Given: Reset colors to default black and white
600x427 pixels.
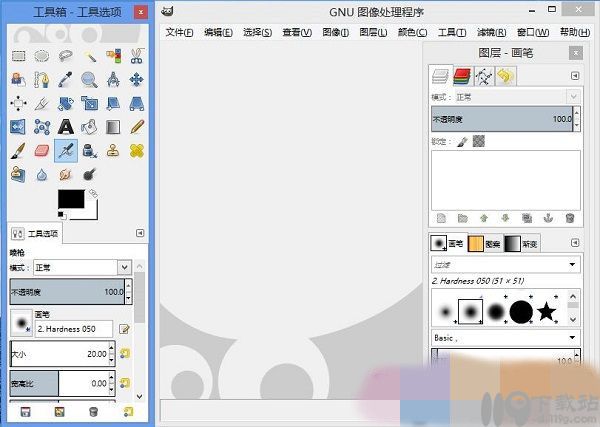Looking at the screenshot, I should [x=62, y=215].
